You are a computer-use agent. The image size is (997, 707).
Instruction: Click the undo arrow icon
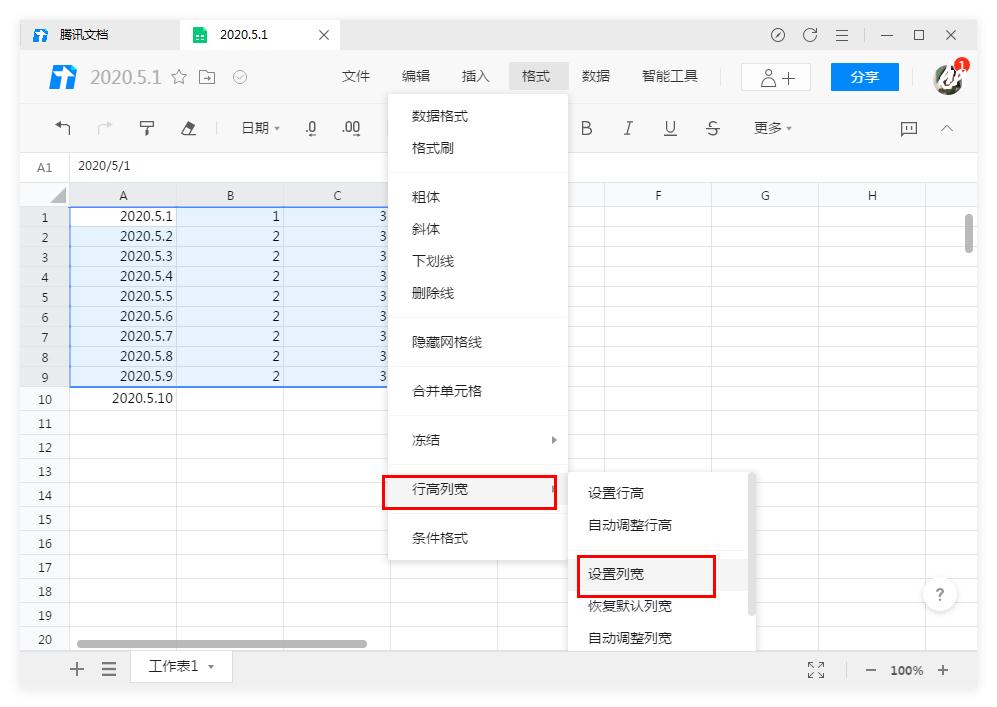coord(63,128)
